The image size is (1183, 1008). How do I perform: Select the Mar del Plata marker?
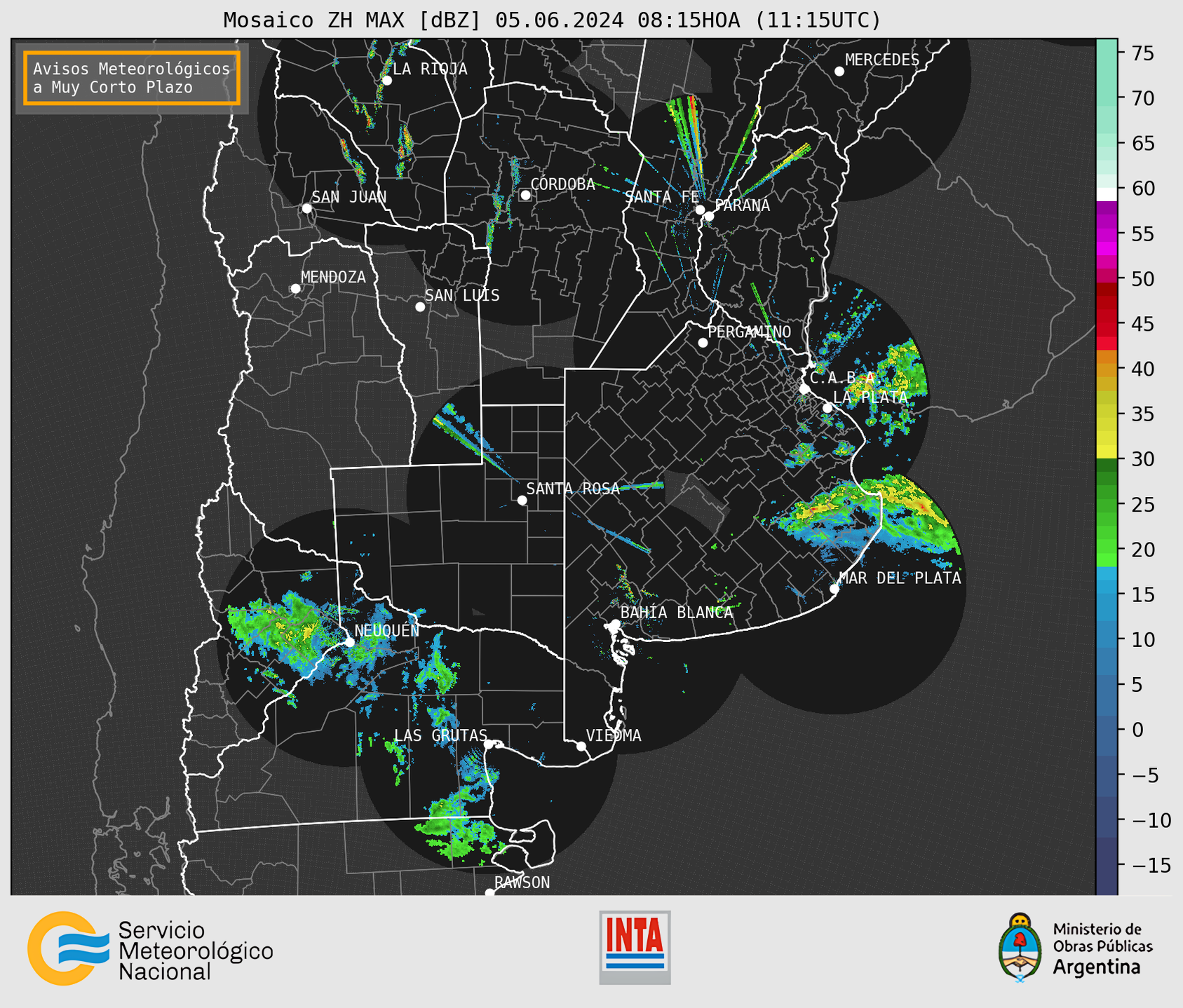pos(834,589)
